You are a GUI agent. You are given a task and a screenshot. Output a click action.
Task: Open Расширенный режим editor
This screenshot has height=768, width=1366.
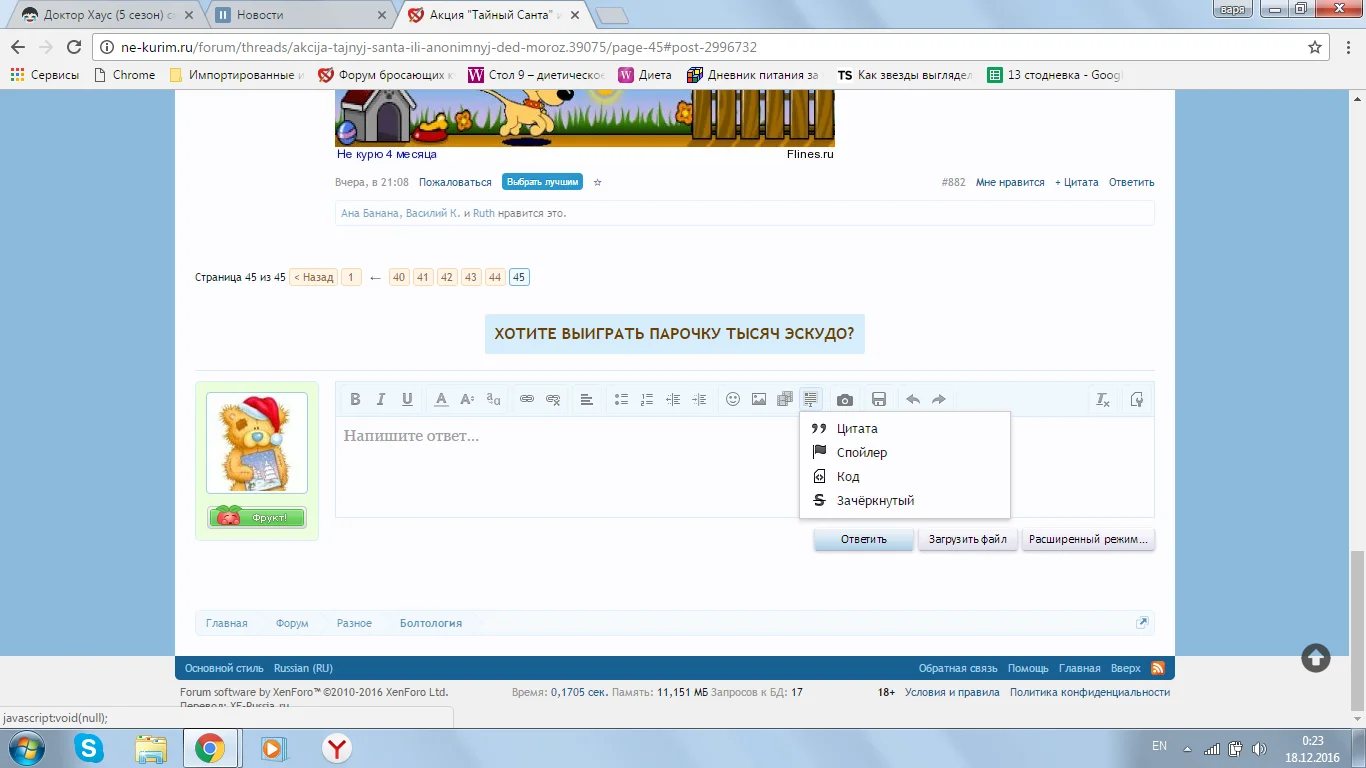1088,539
